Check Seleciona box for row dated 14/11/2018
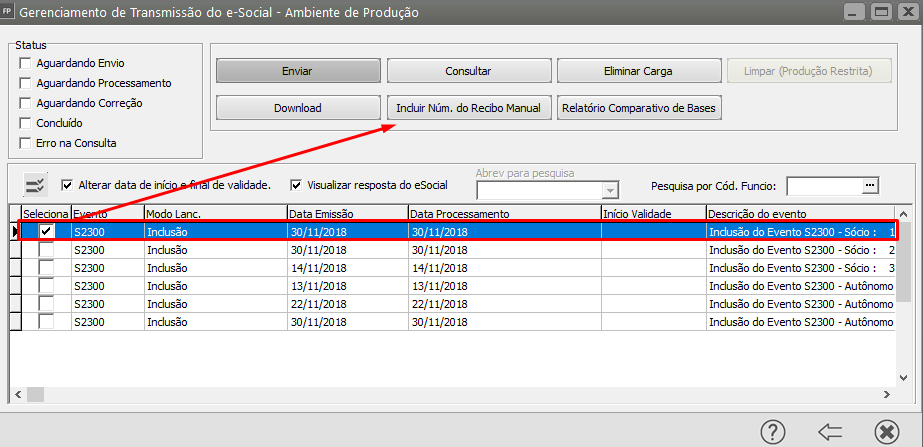The width and height of the screenshot is (923, 447). pyautogui.click(x=46, y=268)
